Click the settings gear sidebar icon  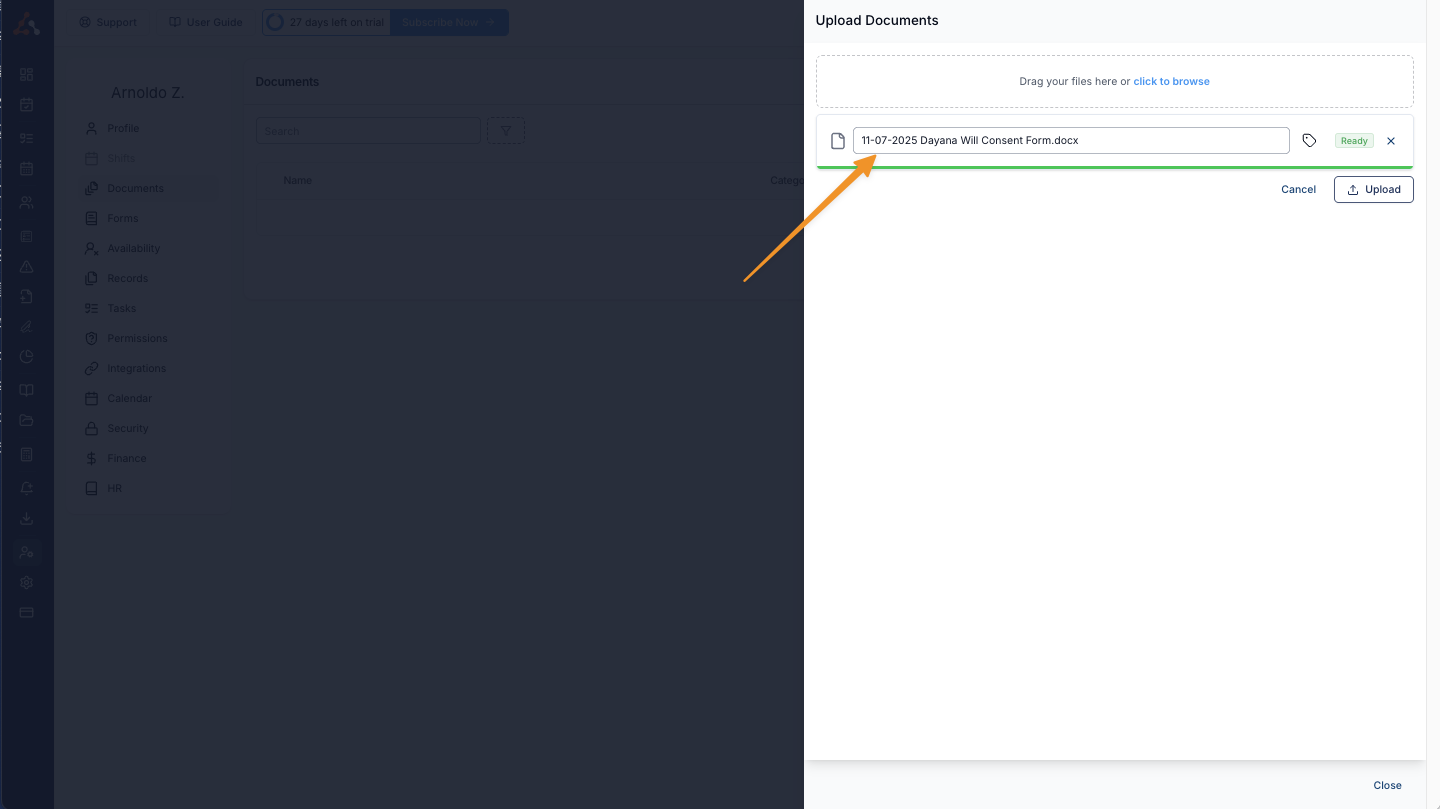tap(27, 582)
